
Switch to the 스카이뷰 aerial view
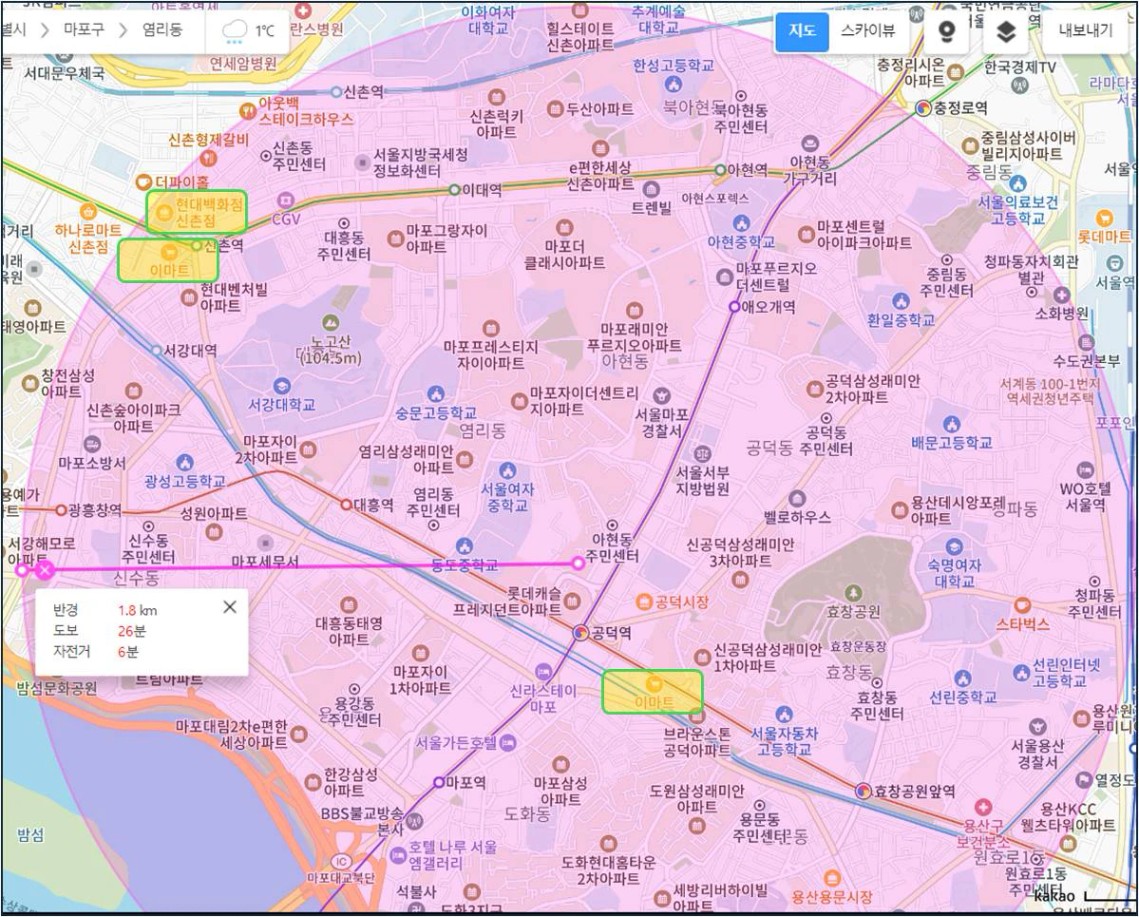[x=867, y=31]
